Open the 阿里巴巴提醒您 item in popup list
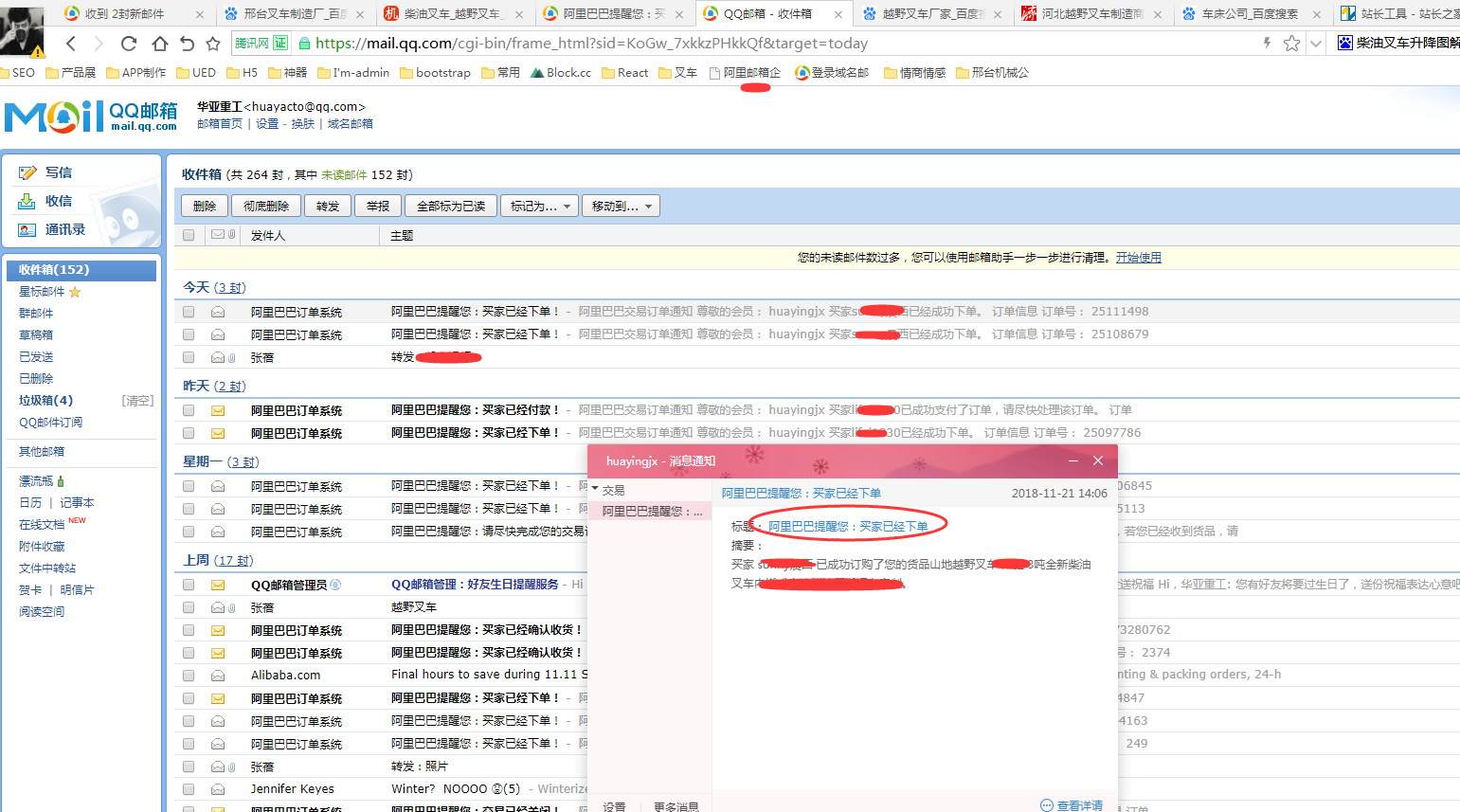This screenshot has height=812, width=1460. tap(652, 511)
